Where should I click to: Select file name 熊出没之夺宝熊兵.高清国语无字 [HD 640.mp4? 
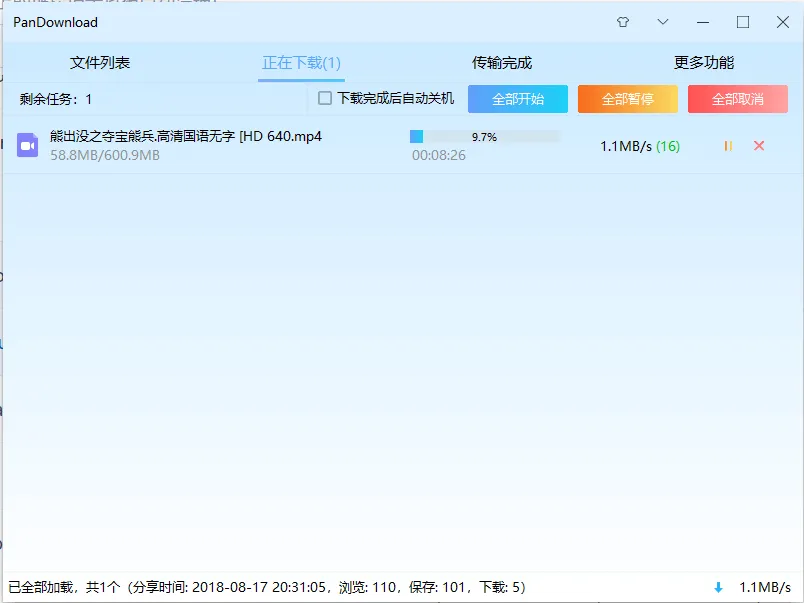coord(186,136)
